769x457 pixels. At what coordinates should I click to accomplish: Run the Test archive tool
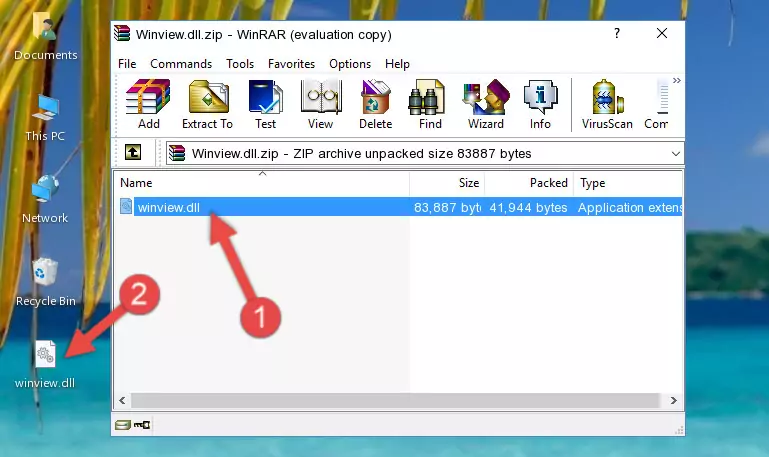[265, 104]
